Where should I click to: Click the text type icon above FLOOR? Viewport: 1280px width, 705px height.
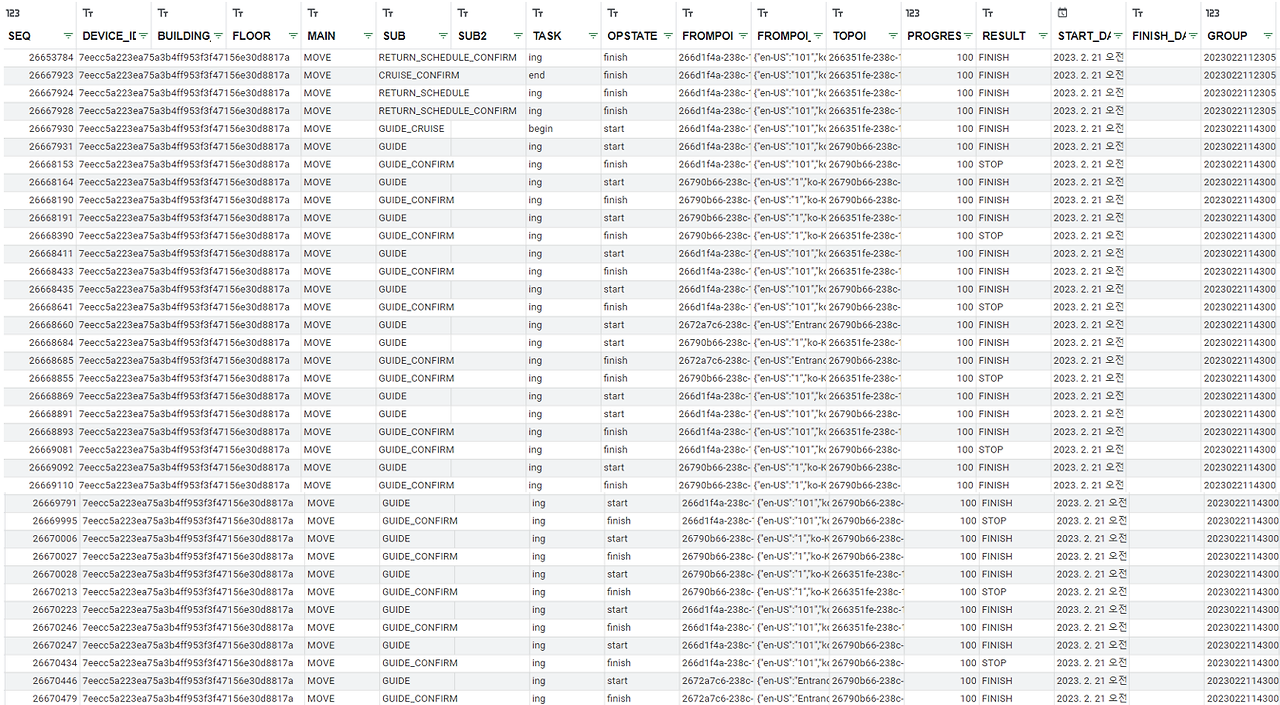pyautogui.click(x=238, y=13)
